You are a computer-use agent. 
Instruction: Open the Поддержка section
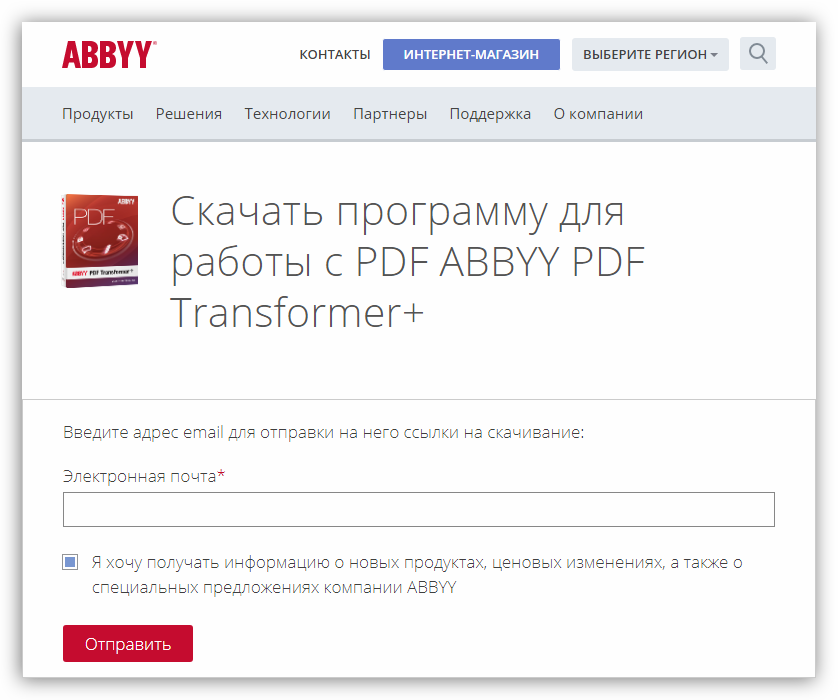pos(490,114)
